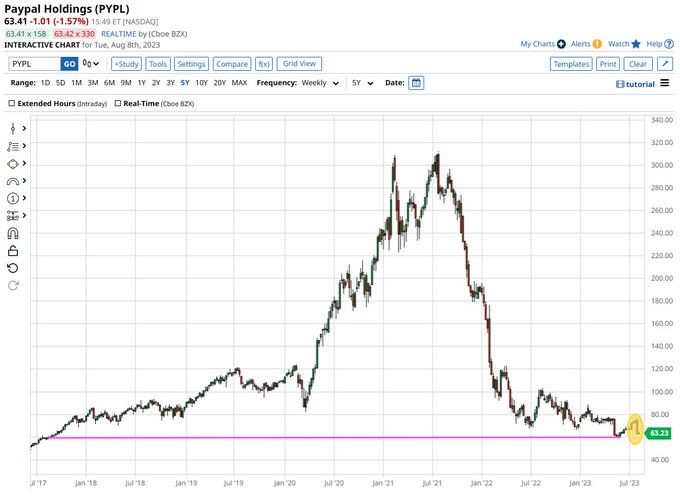
Task: Open the chart type candlestick selector
Action: [91, 64]
